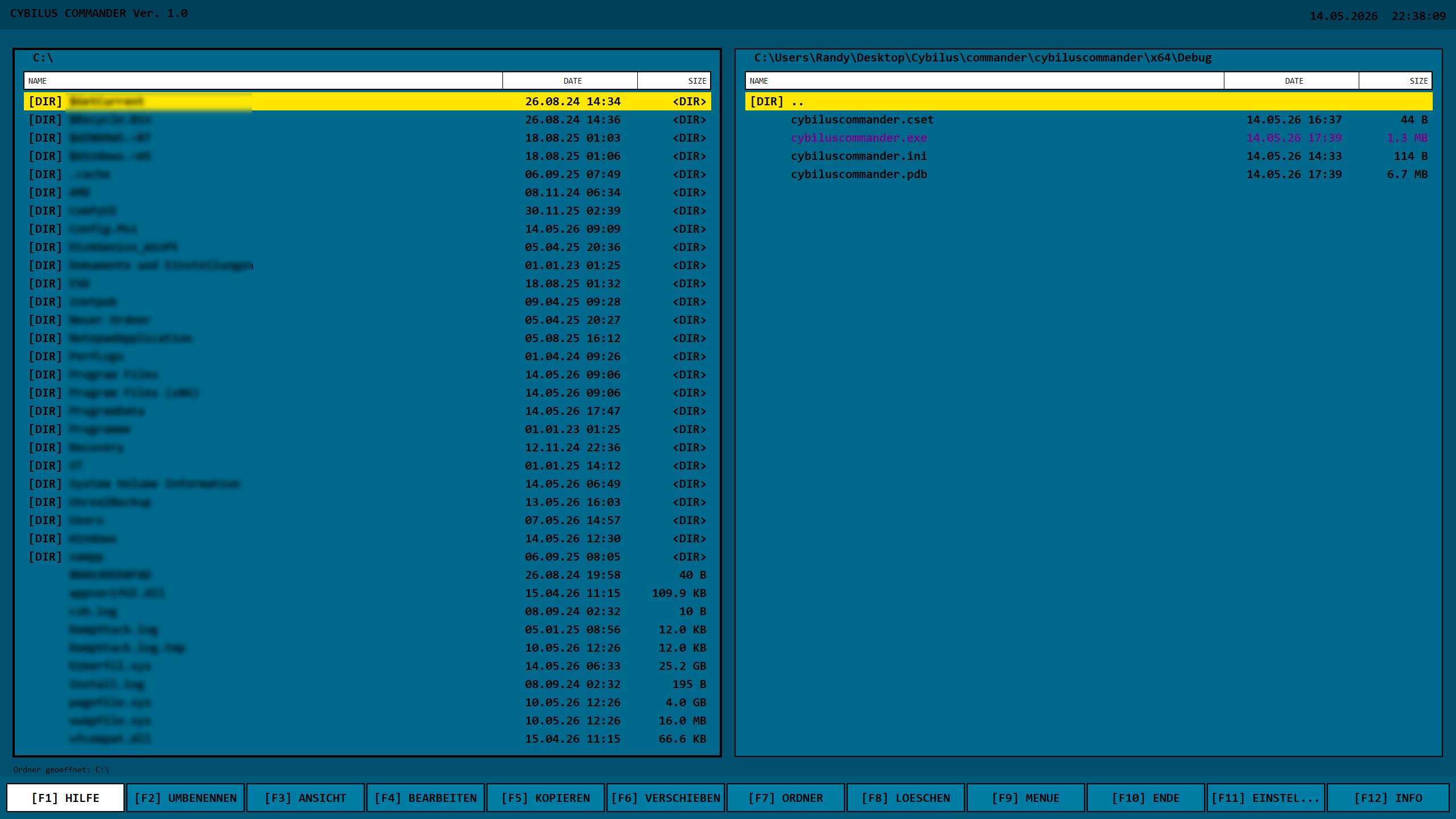Select the folder row dated 12.11.24 22:36
Image resolution: width=1456 pixels, height=819 pixels.
(368, 447)
